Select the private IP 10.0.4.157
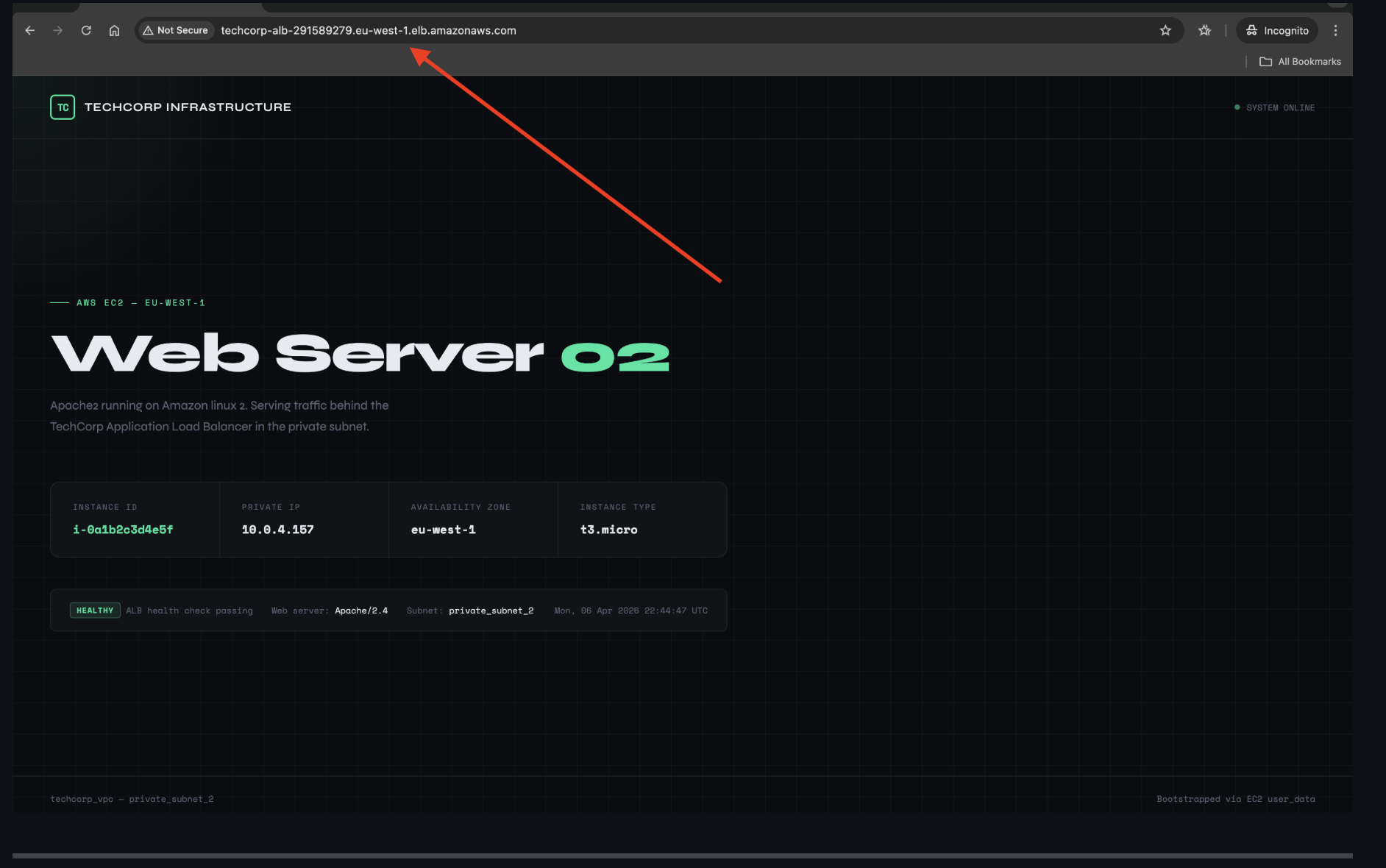1386x868 pixels. [x=278, y=530]
